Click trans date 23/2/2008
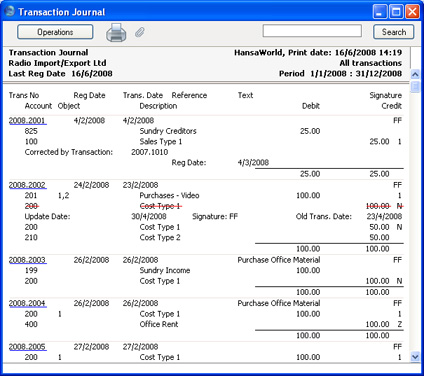The height and width of the screenshot is (376, 424). pyautogui.click(x=140, y=185)
